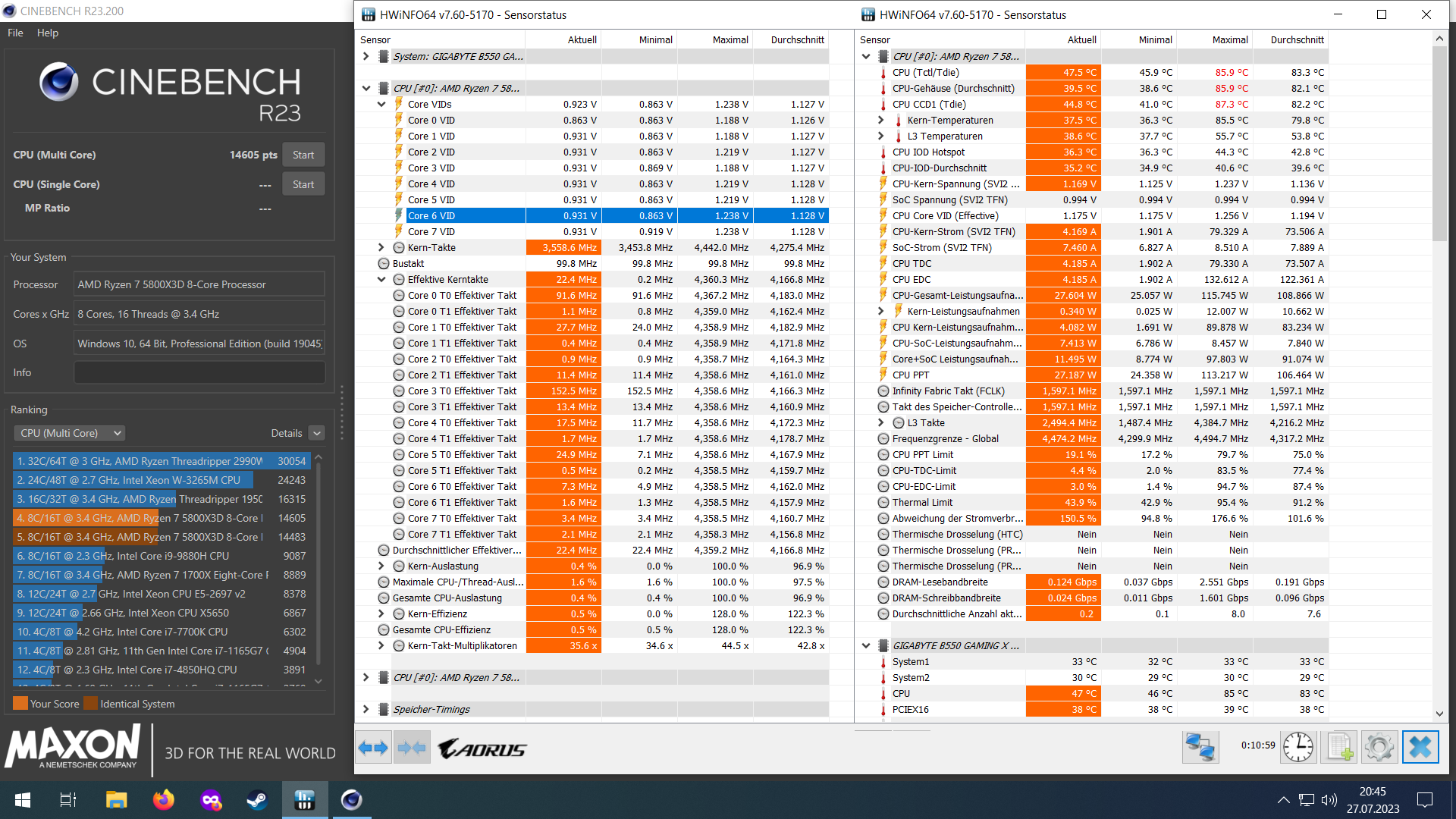Screen dimensions: 1456x819
Task: Expand the Kern-Takte sensor group
Action: [381, 247]
